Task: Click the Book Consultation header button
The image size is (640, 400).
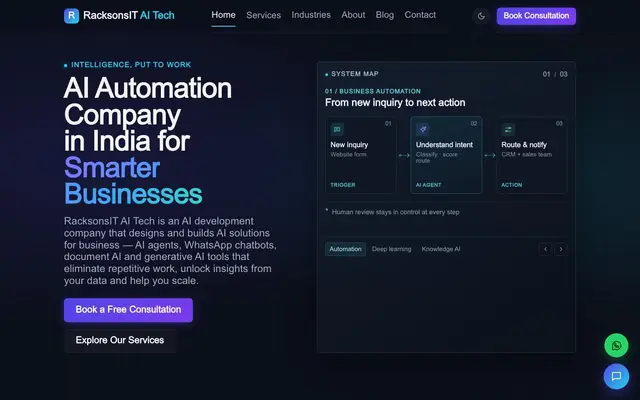Action: pos(536,16)
